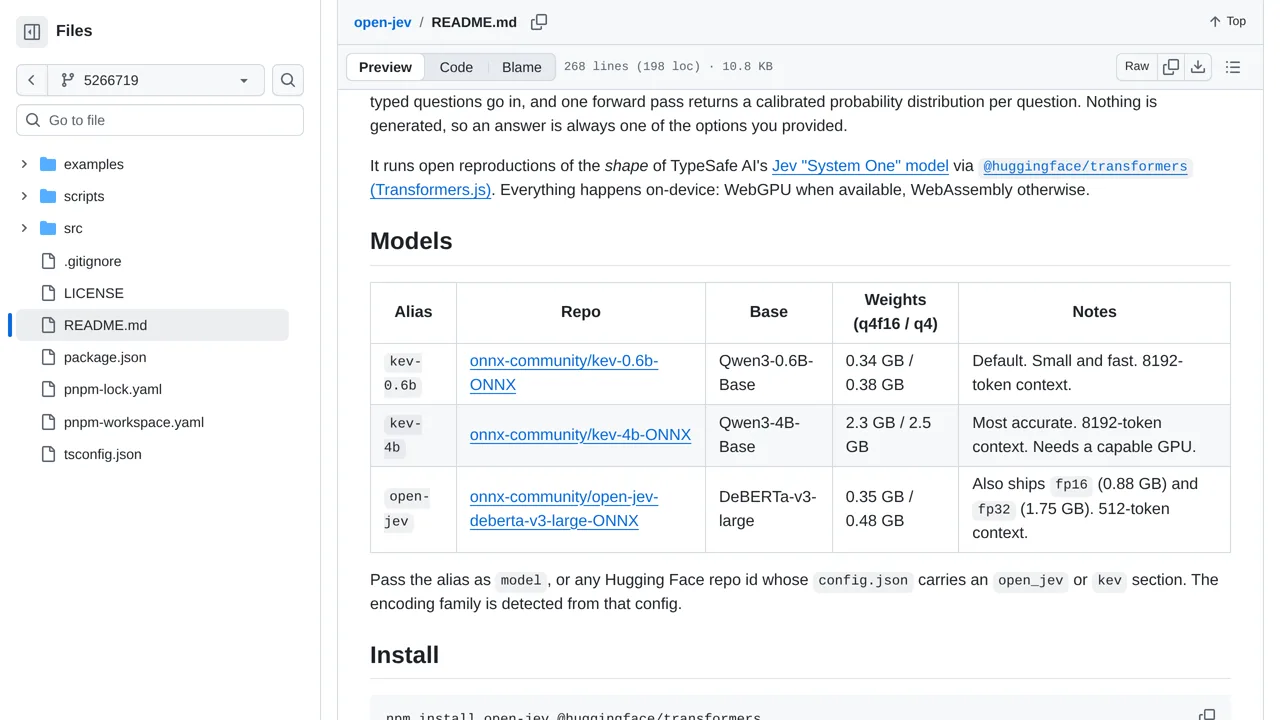The height and width of the screenshot is (720, 1280).
Task: Switch to the Code tab
Action: [x=456, y=67]
